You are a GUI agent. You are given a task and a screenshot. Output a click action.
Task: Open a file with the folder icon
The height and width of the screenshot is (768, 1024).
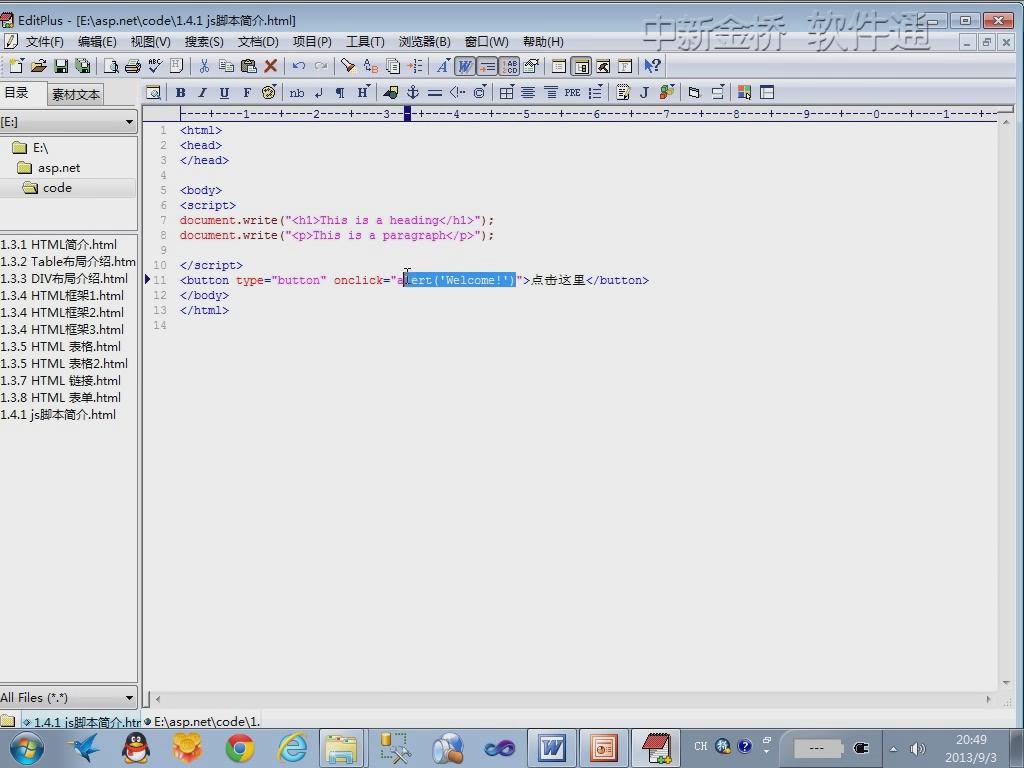[x=39, y=66]
